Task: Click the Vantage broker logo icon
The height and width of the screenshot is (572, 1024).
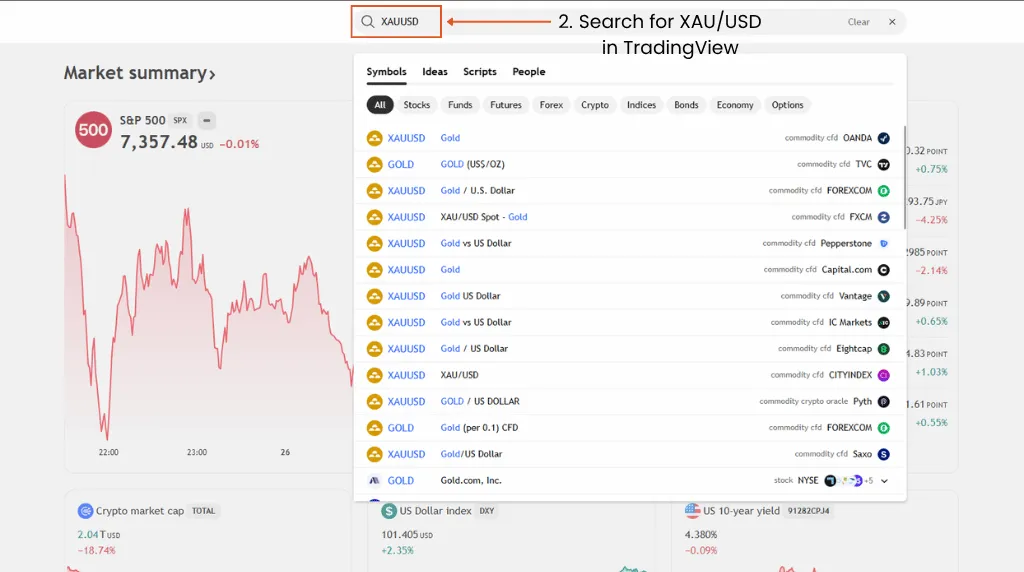Action: 884,296
